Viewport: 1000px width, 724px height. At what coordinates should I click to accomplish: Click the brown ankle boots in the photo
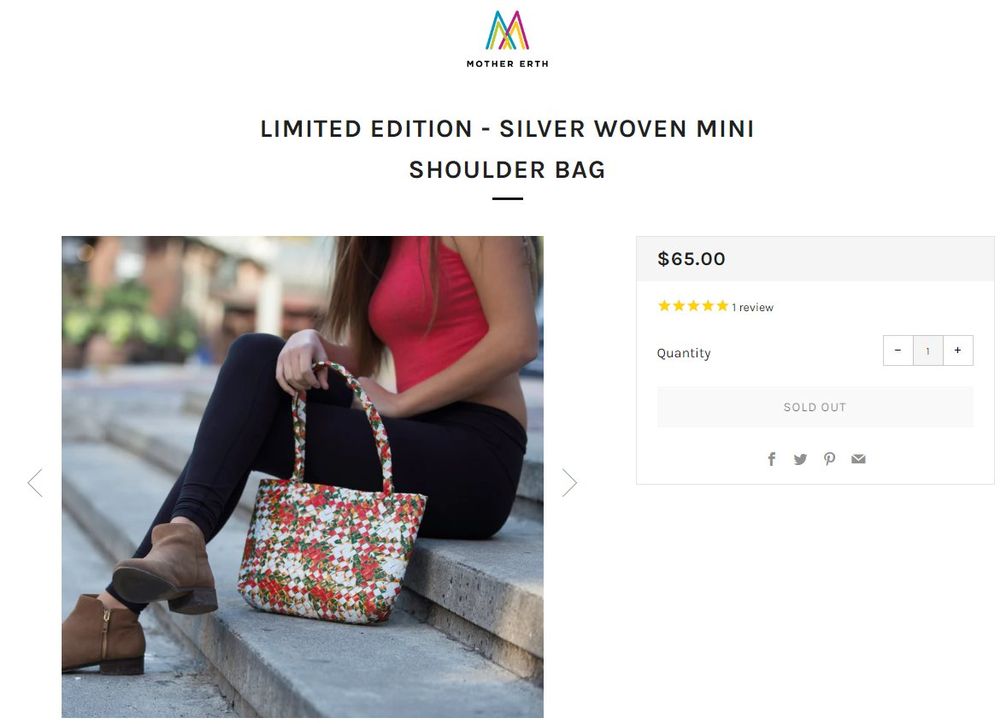165,570
